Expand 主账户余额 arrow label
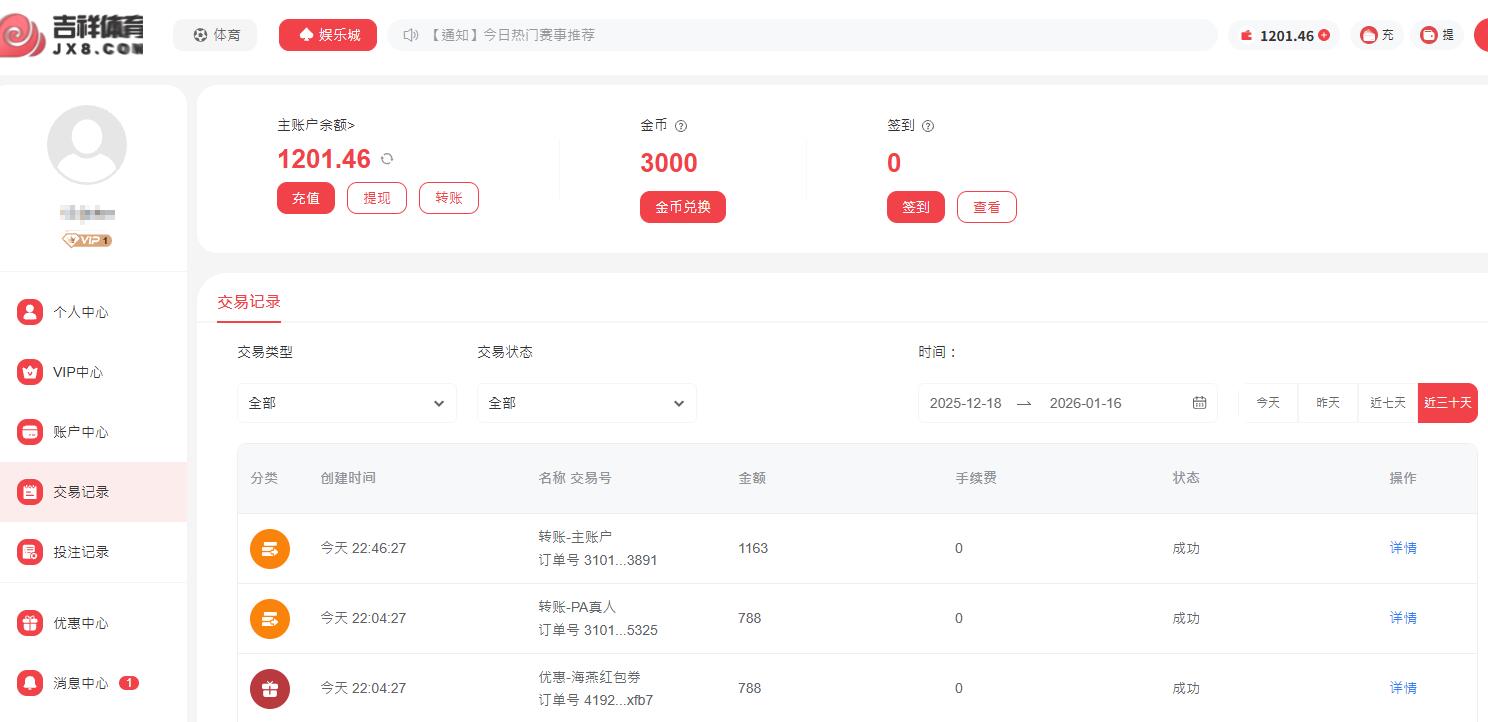The width and height of the screenshot is (1488, 722). click(x=316, y=125)
